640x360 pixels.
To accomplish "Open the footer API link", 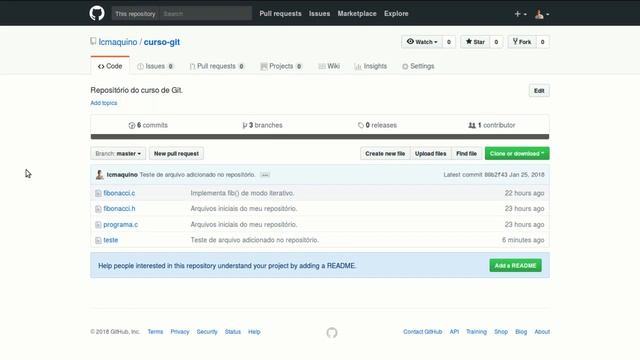I will (454, 332).
